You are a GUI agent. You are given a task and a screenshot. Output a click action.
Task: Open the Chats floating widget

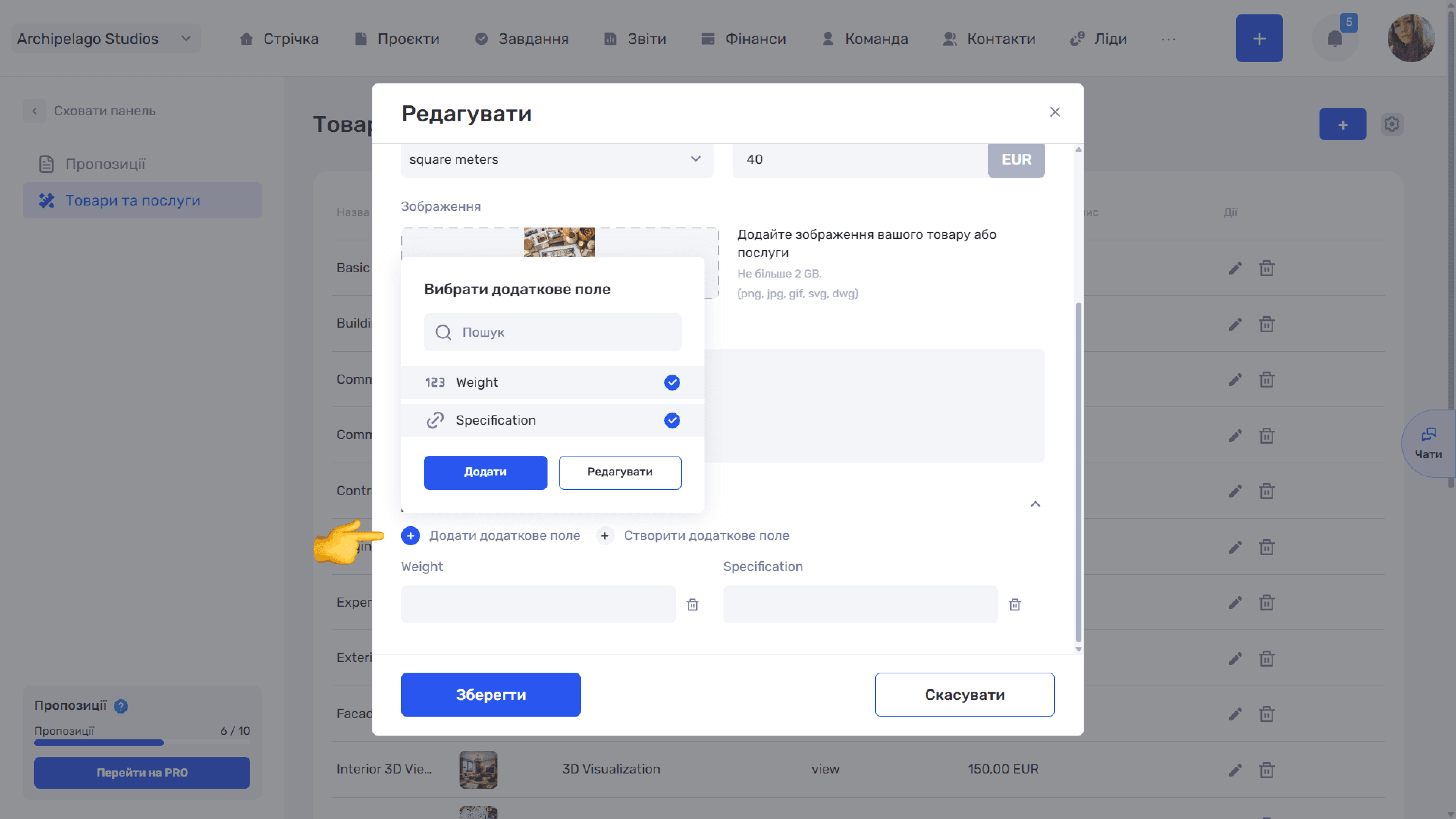click(1428, 444)
